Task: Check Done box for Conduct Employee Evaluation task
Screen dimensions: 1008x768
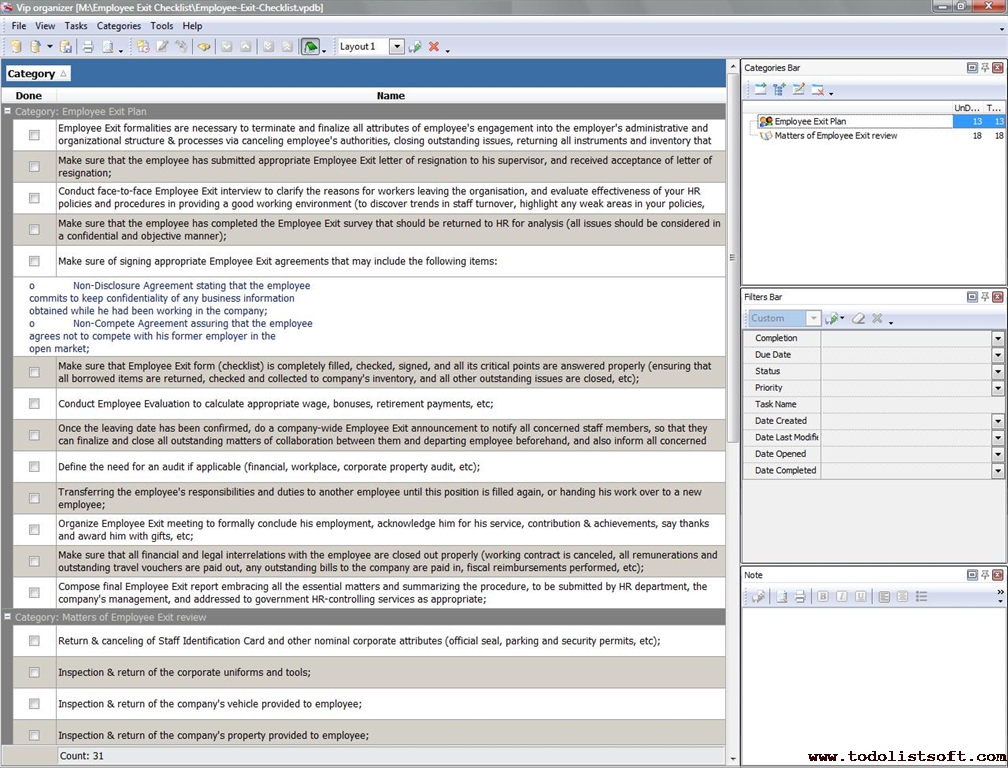Action: tap(34, 404)
